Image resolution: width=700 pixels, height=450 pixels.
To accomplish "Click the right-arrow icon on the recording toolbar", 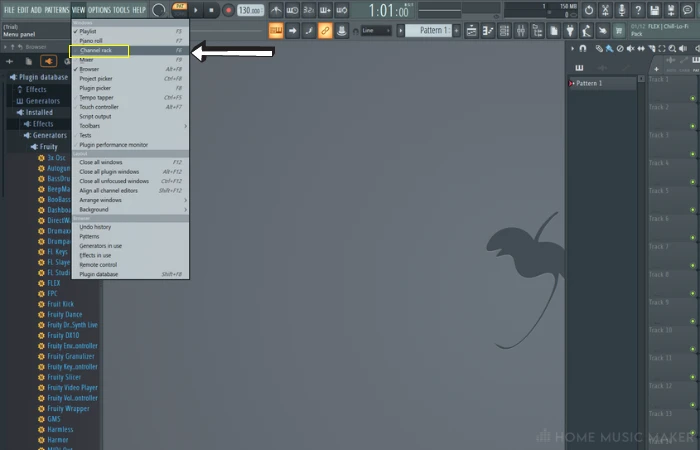I will click(x=292, y=31).
